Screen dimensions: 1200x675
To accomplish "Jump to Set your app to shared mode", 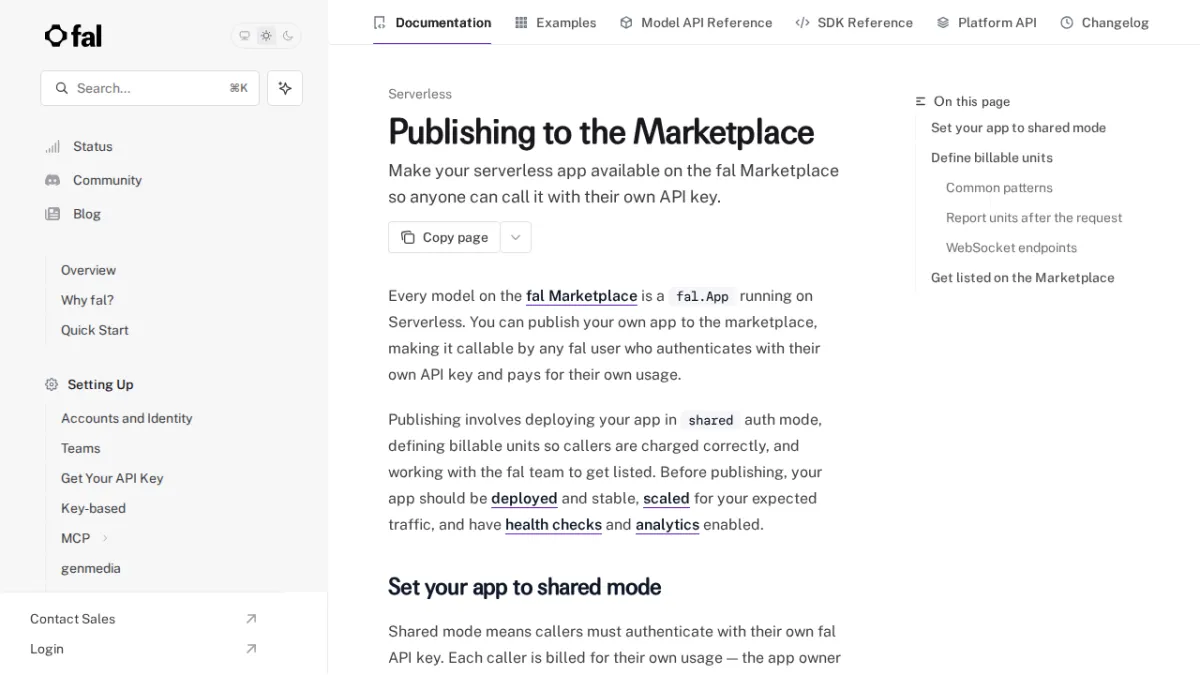I will (x=1018, y=127).
